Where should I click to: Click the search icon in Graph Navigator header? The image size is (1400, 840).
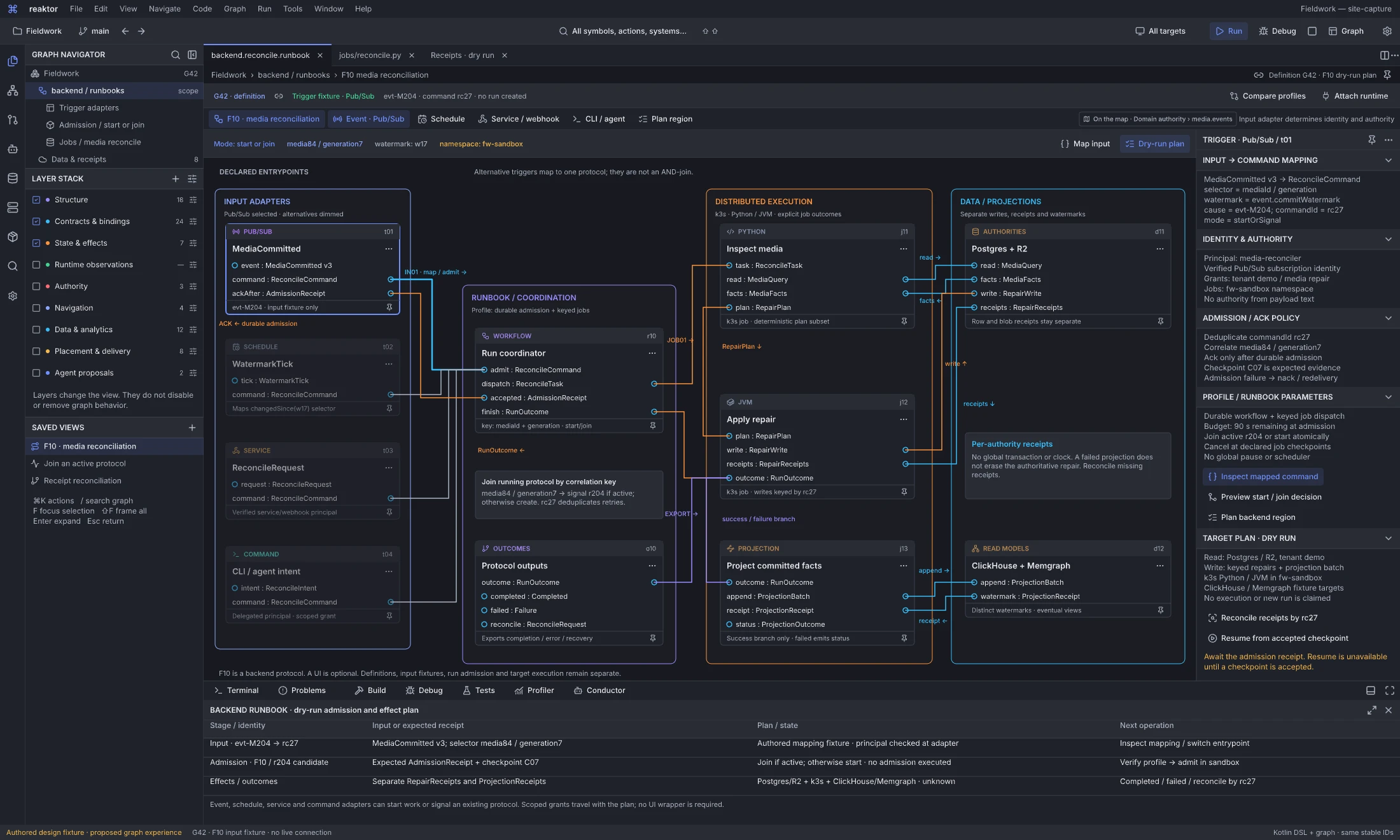click(176, 55)
